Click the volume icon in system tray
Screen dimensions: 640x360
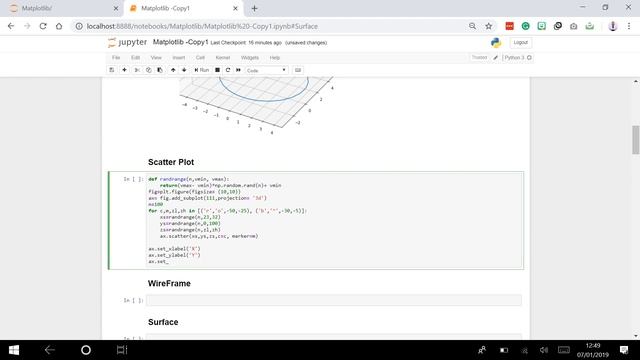point(544,350)
